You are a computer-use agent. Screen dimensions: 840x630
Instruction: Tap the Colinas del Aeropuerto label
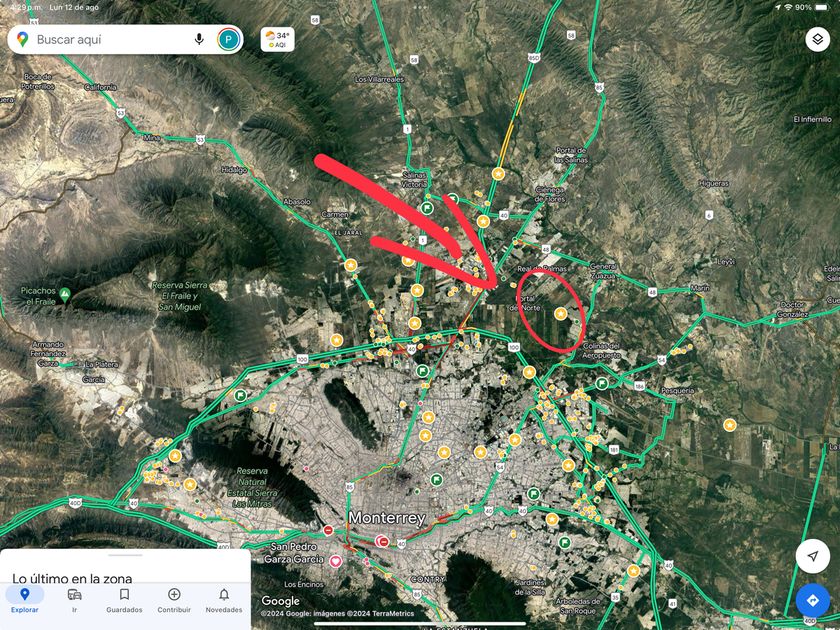pos(601,350)
